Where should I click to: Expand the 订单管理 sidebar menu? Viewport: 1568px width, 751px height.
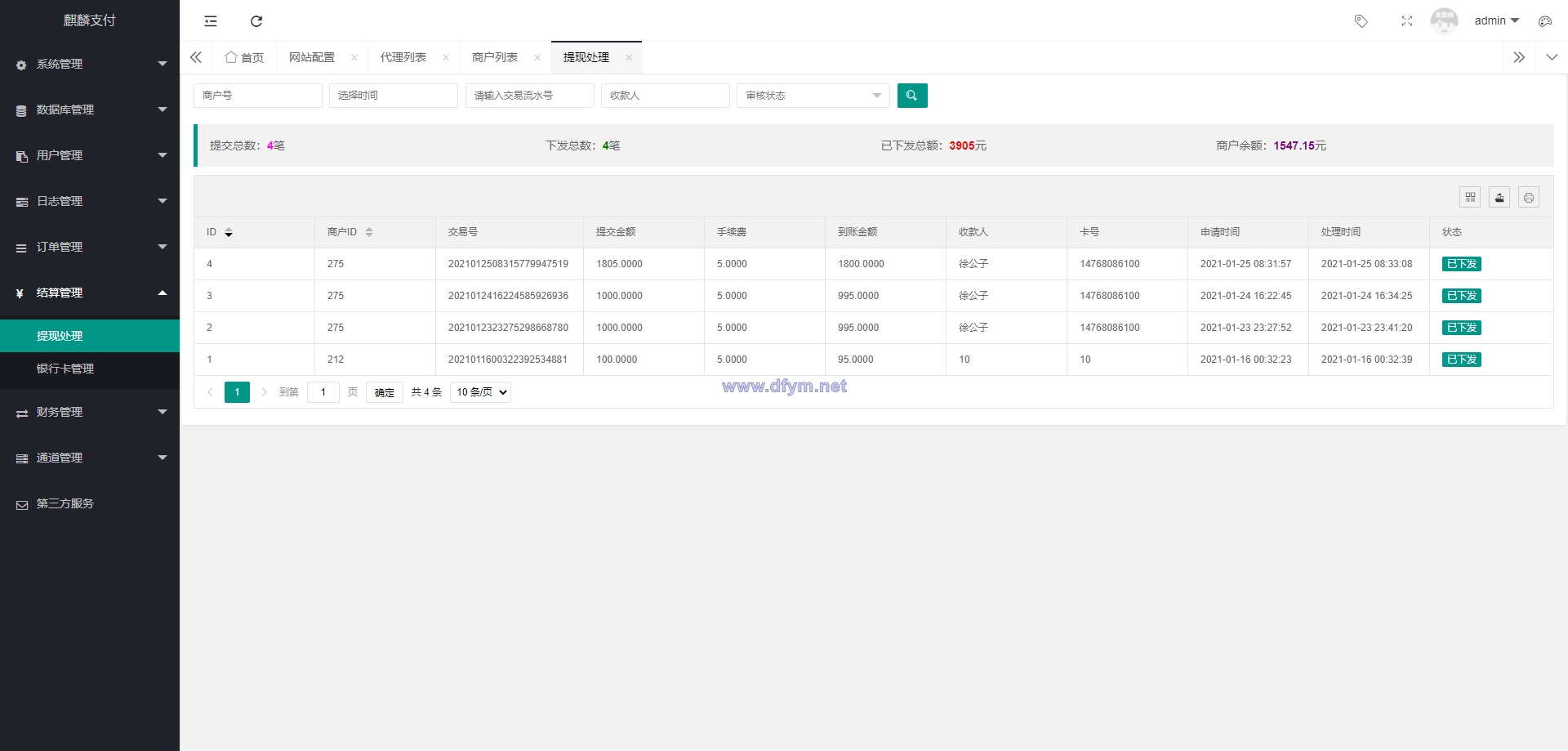point(90,247)
